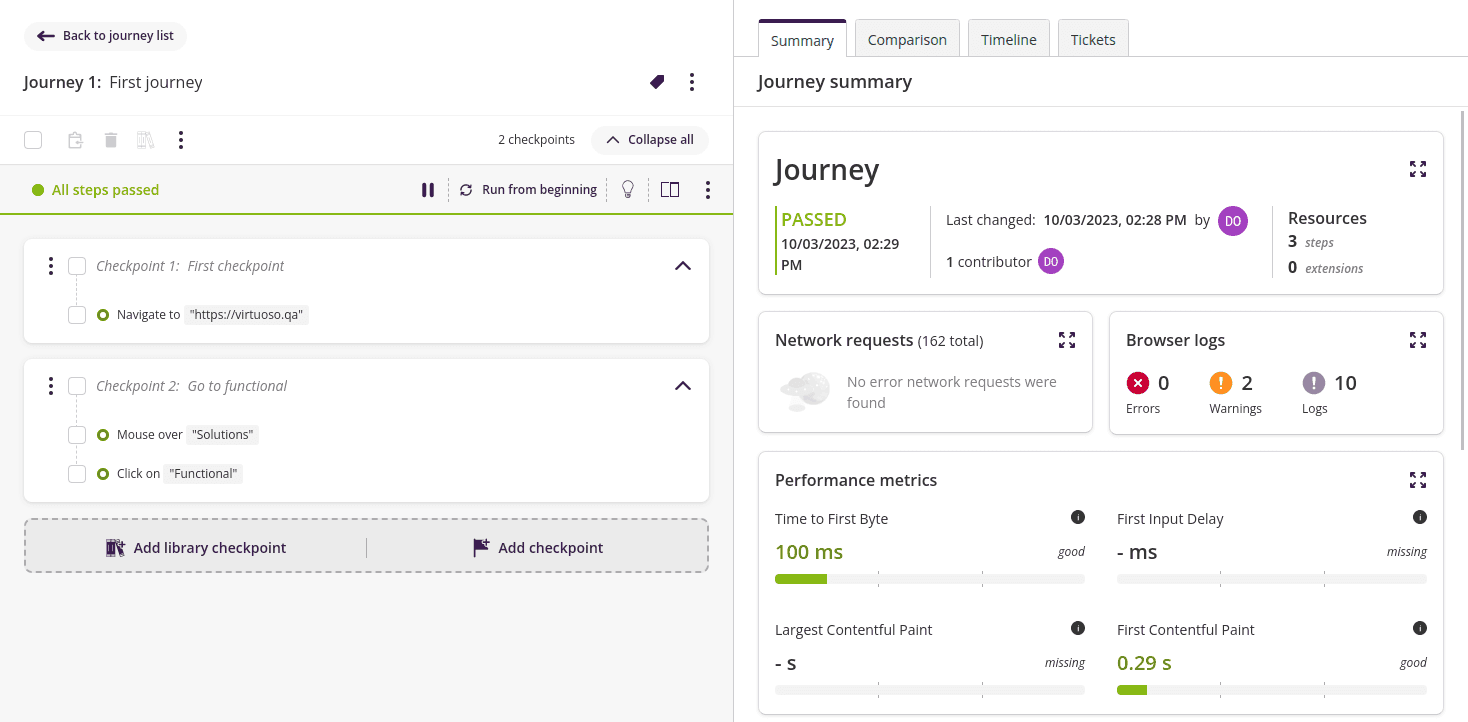Switch to the Comparison tab
This screenshot has height=722, width=1468.
pos(906,39)
